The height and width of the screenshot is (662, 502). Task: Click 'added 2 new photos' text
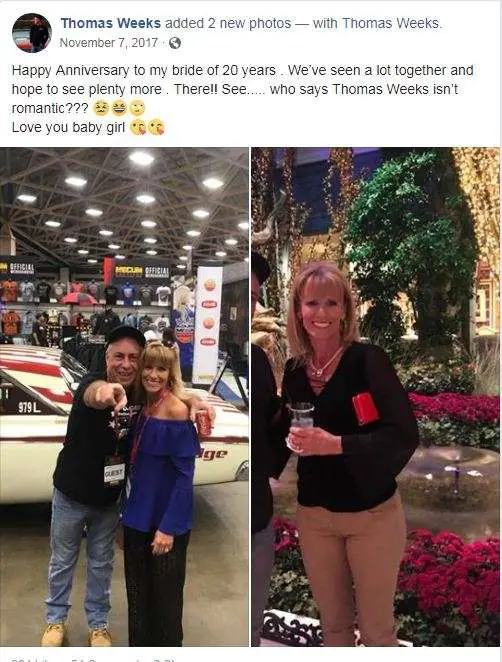click(x=228, y=23)
